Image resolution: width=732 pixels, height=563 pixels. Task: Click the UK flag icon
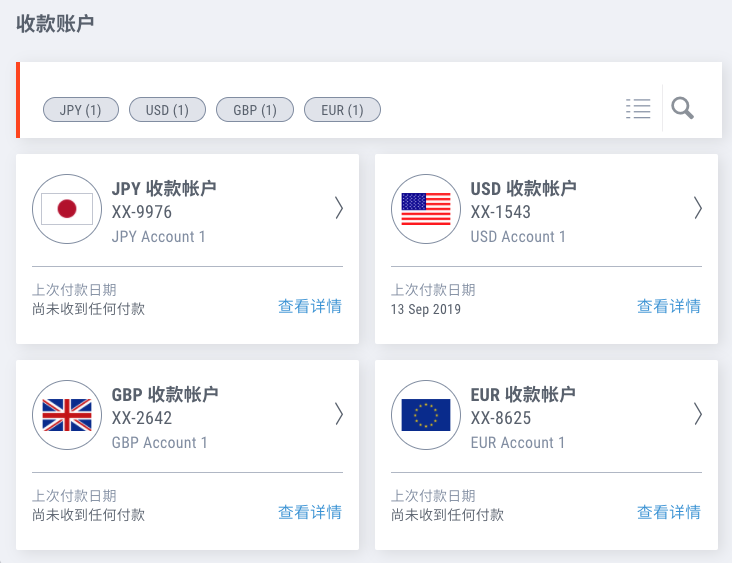[x=67, y=415]
